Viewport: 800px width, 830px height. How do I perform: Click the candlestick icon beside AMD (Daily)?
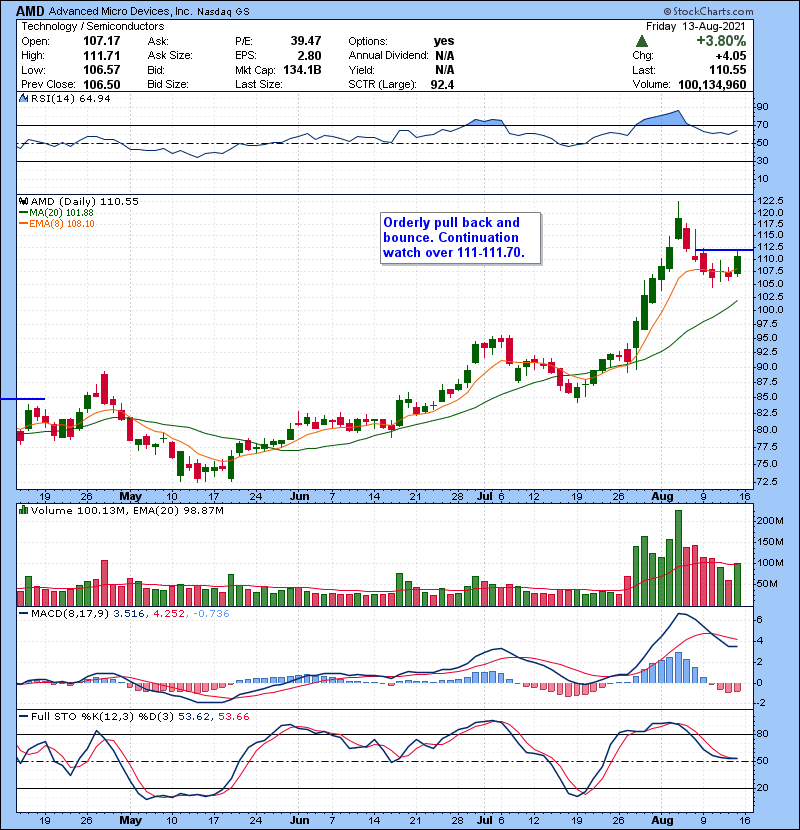click(x=23, y=201)
